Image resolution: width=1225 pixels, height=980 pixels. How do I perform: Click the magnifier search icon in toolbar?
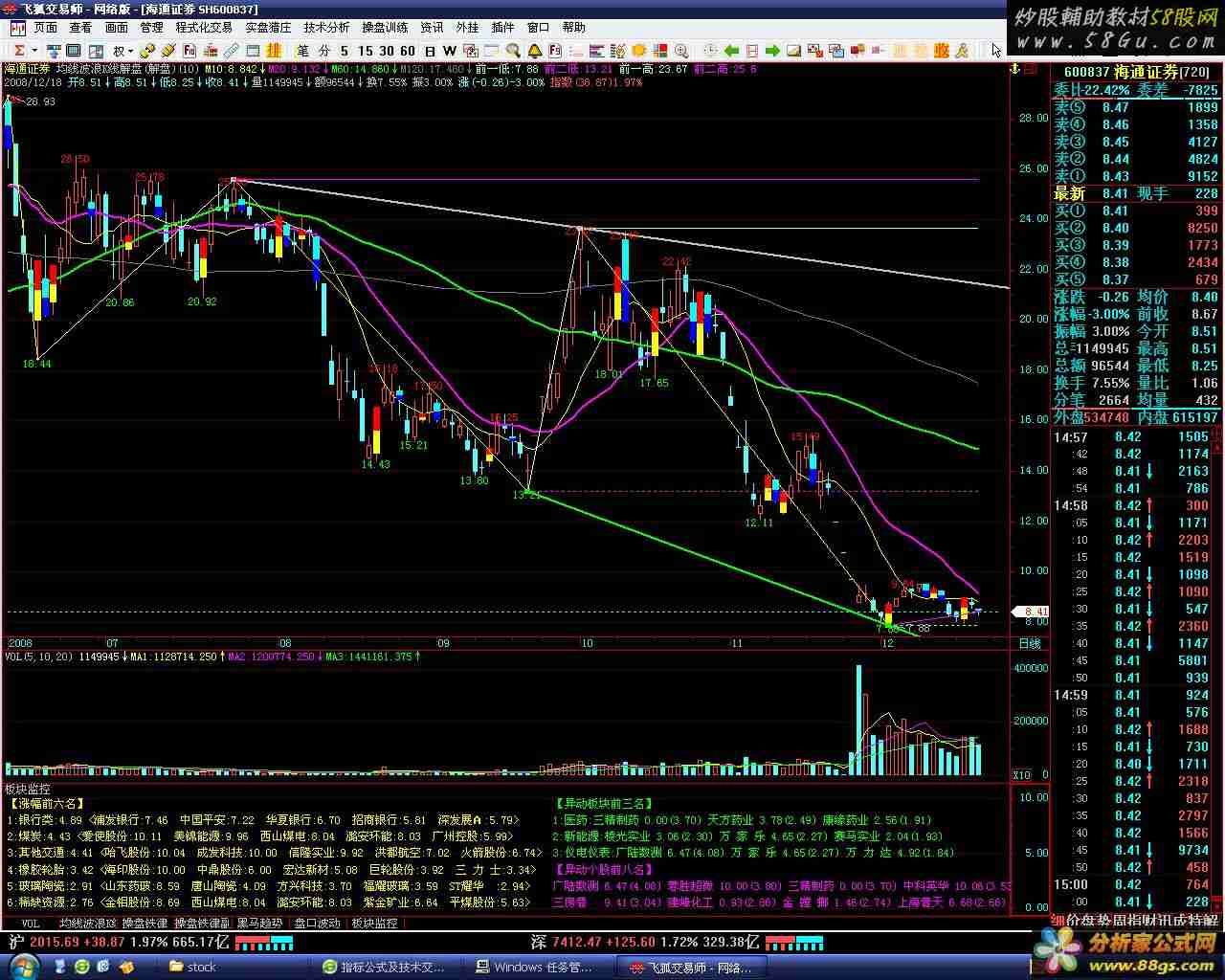click(514, 50)
